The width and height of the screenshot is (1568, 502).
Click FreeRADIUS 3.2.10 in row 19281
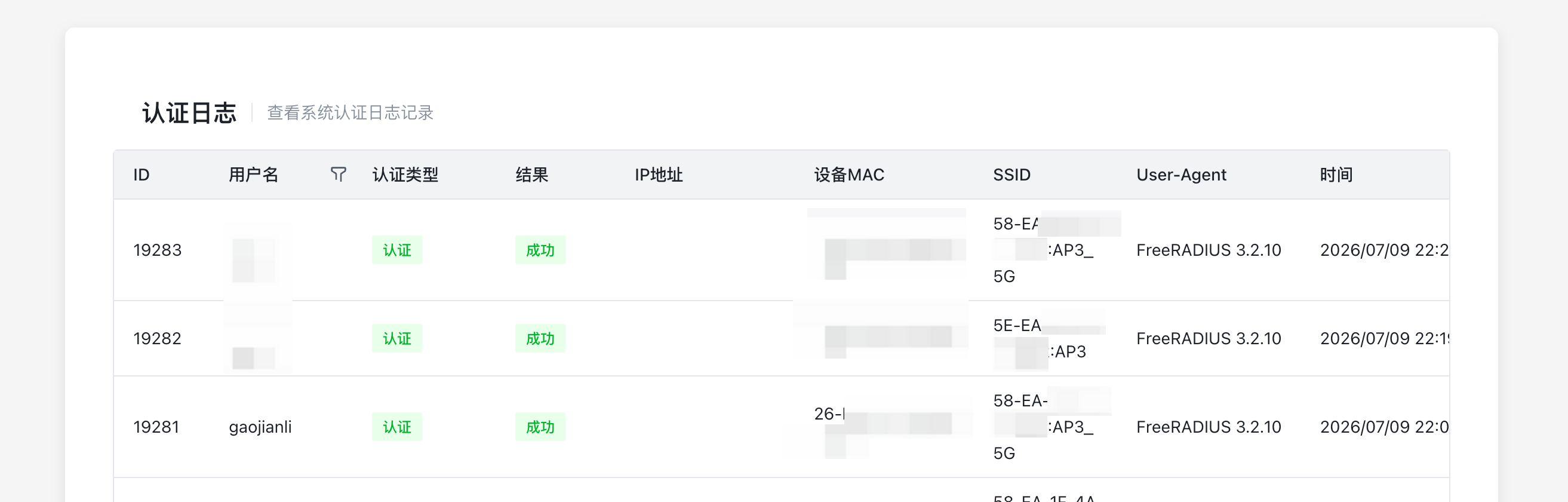coord(1209,427)
